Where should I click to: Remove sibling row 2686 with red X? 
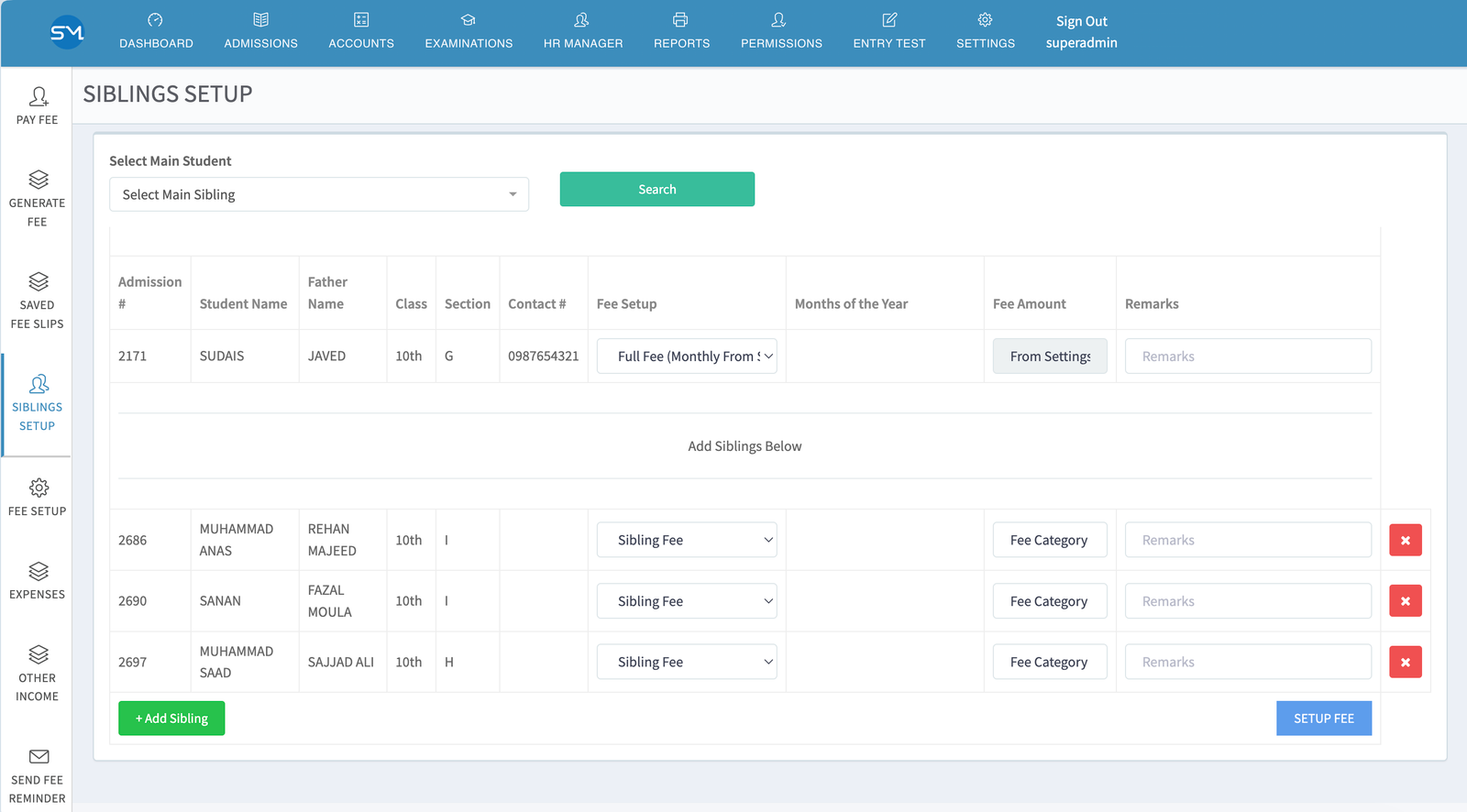[x=1406, y=540]
